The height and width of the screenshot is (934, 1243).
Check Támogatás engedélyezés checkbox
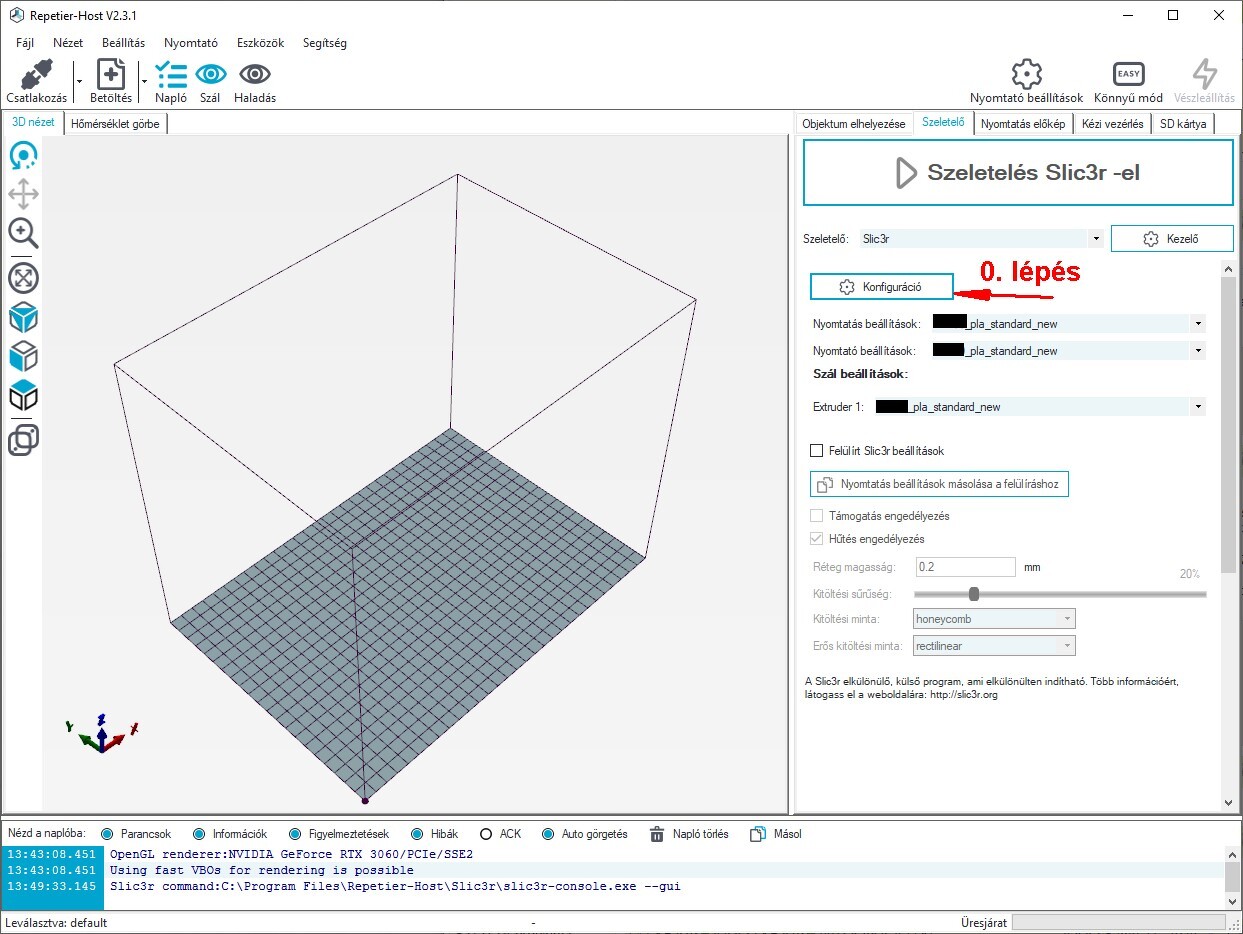(x=816, y=516)
